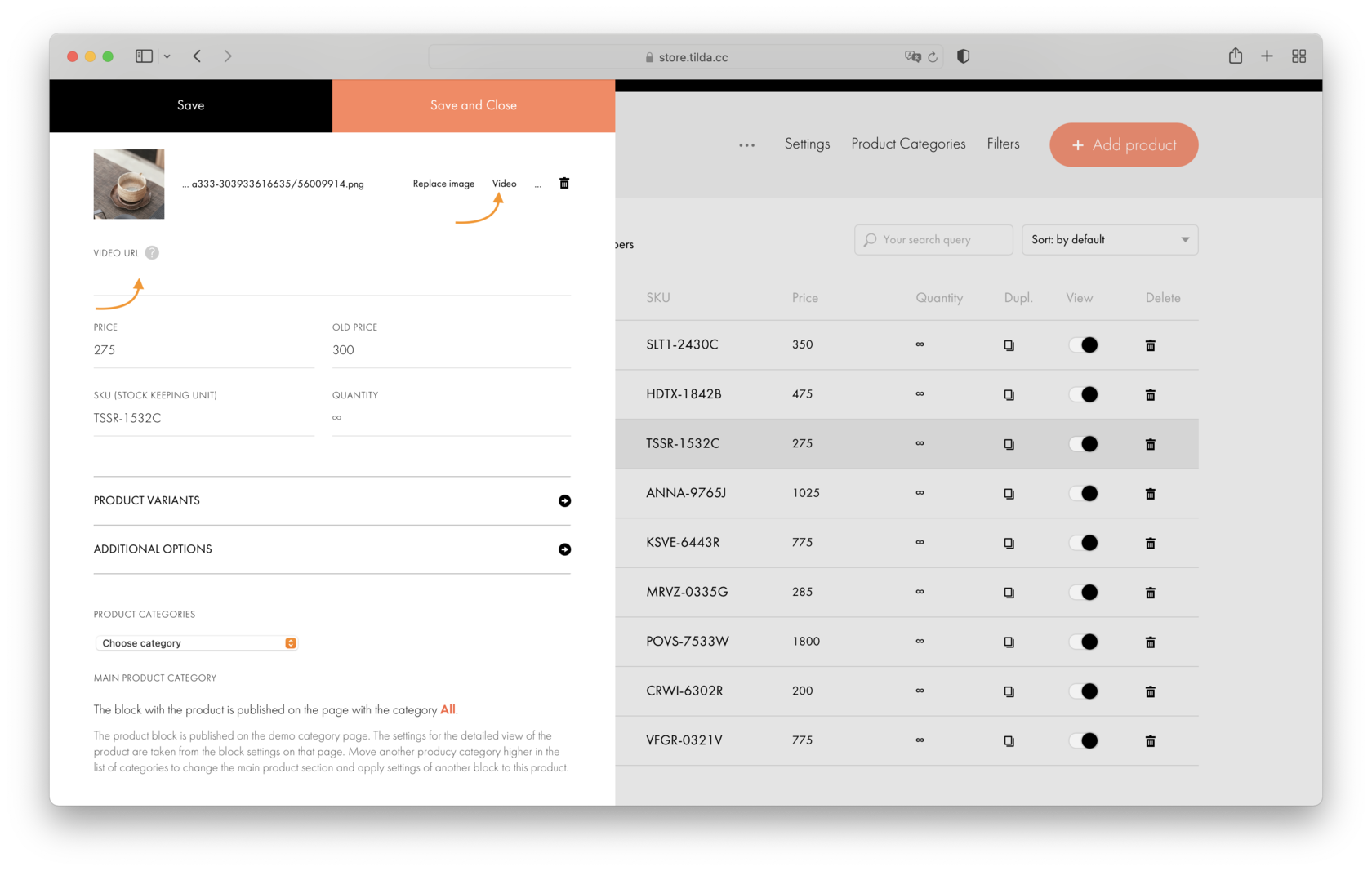
Task: Translate page from address bar icon
Action: coord(912,56)
